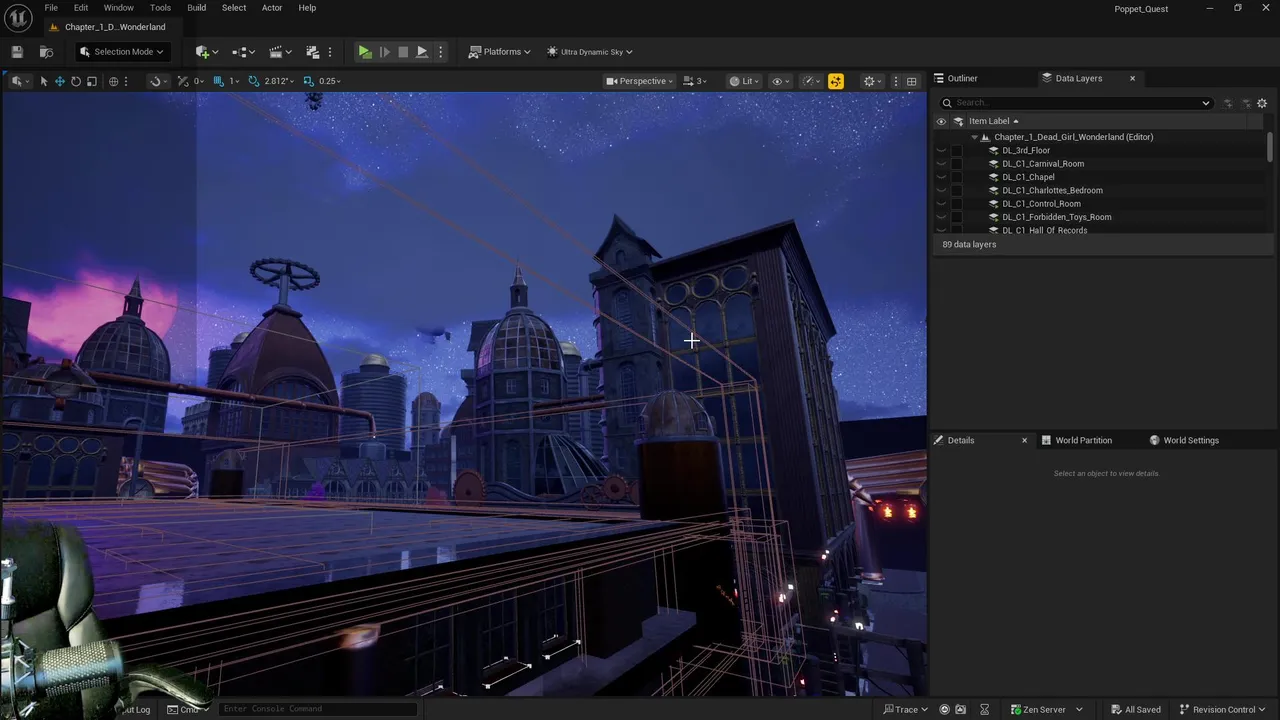Open the Cinematics clapperboard dropdown
The width and height of the screenshot is (1280, 720).
280,52
